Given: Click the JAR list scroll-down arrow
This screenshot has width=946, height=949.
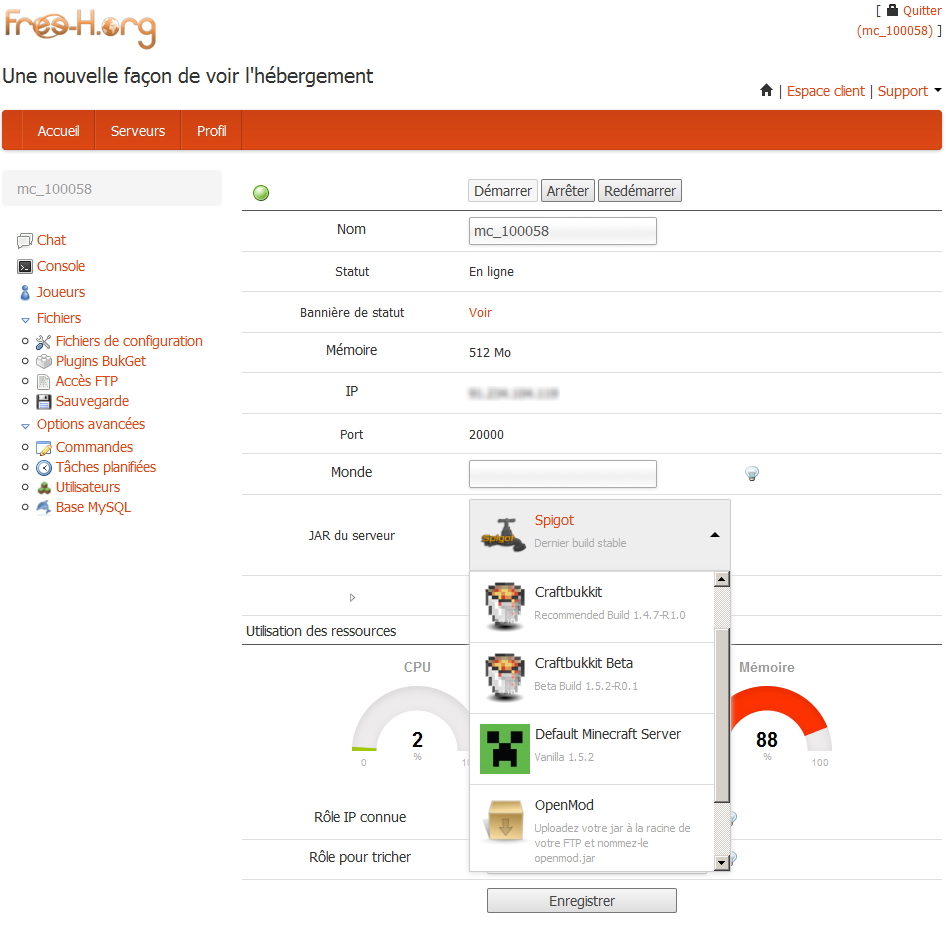Looking at the screenshot, I should (721, 863).
